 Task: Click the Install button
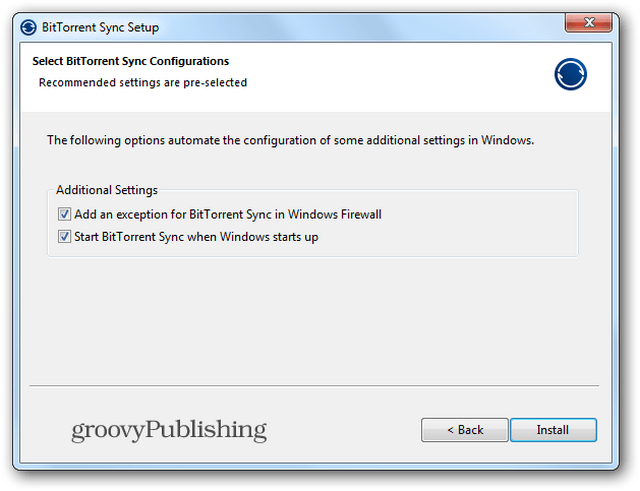pos(553,430)
